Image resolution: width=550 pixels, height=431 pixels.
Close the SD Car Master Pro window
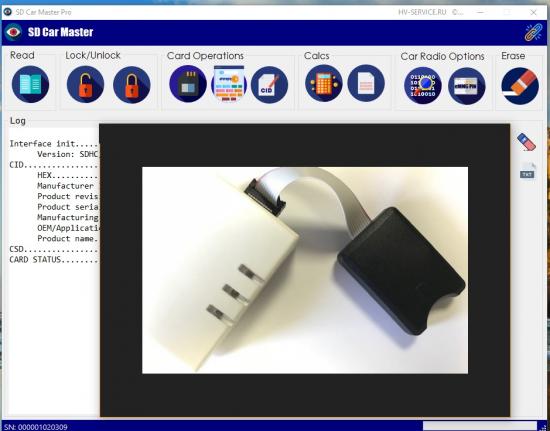534,12
